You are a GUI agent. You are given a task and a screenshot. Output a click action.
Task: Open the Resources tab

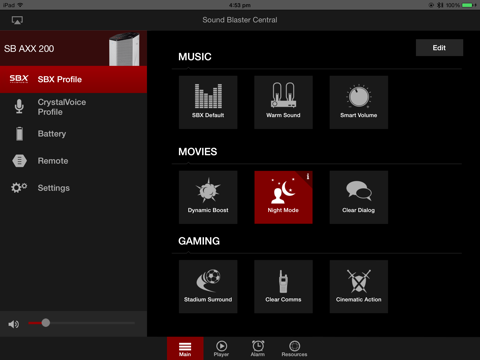294,348
